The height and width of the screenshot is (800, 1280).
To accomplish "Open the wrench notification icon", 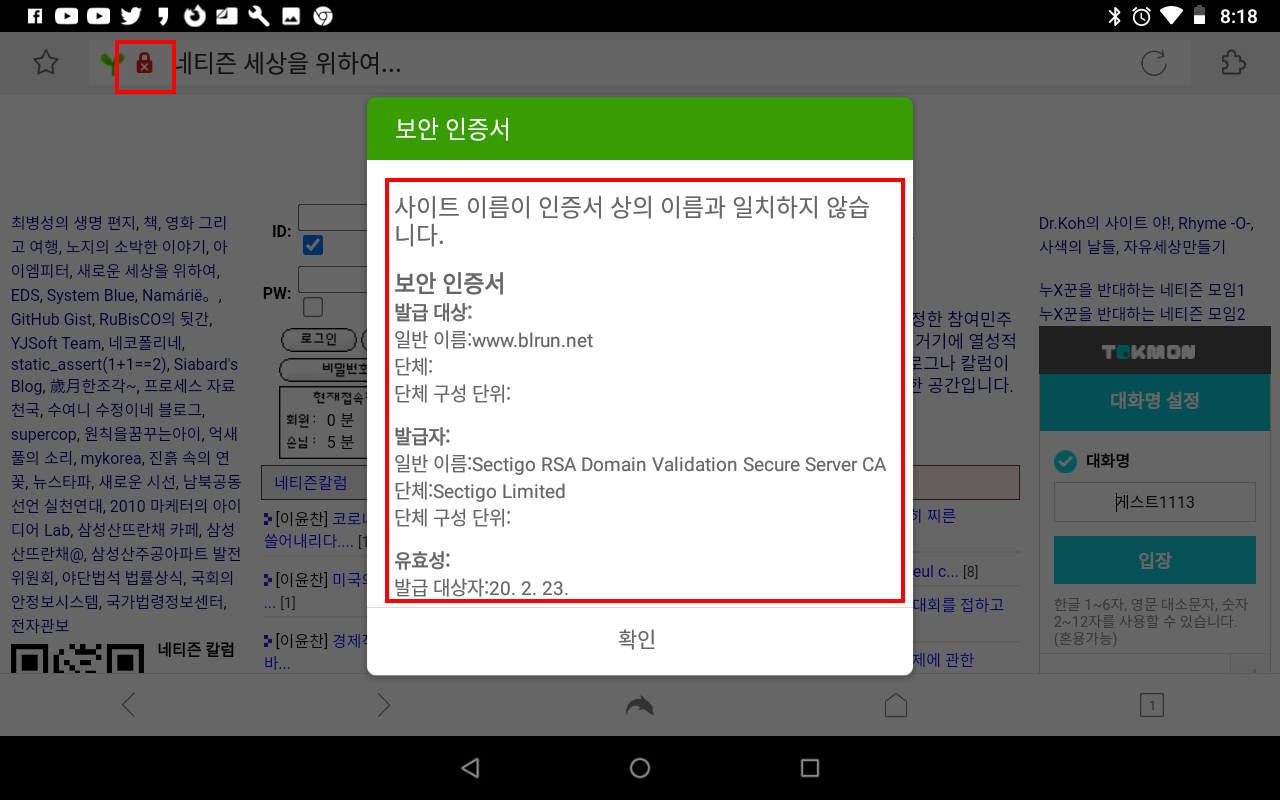I will 259,16.
